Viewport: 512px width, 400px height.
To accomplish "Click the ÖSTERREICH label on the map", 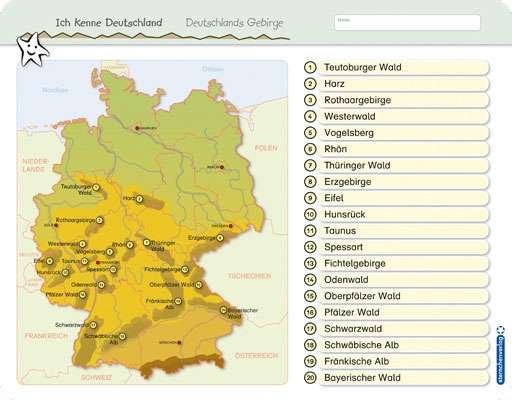I will pyautogui.click(x=256, y=356).
